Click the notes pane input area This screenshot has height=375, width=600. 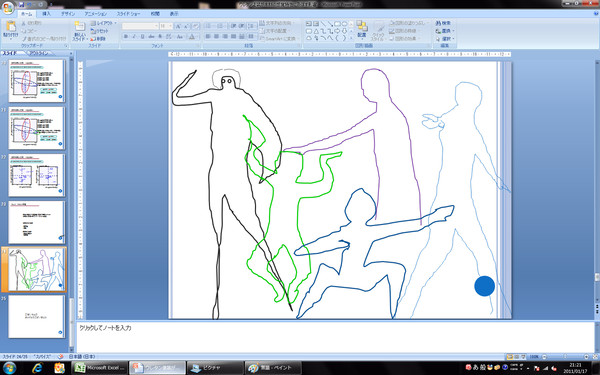pyautogui.click(x=335, y=337)
